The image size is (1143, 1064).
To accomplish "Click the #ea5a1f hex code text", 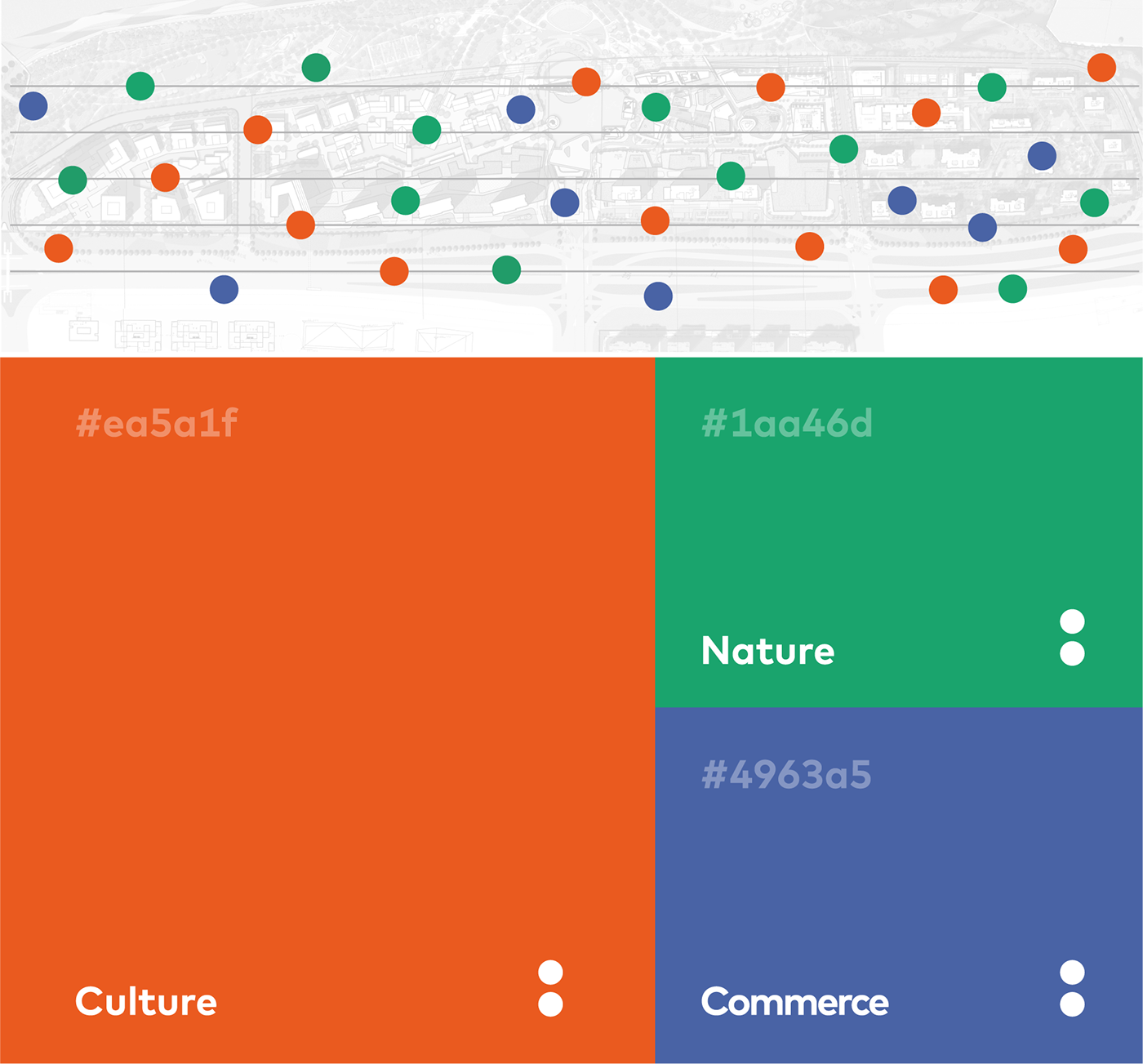I will pyautogui.click(x=157, y=424).
